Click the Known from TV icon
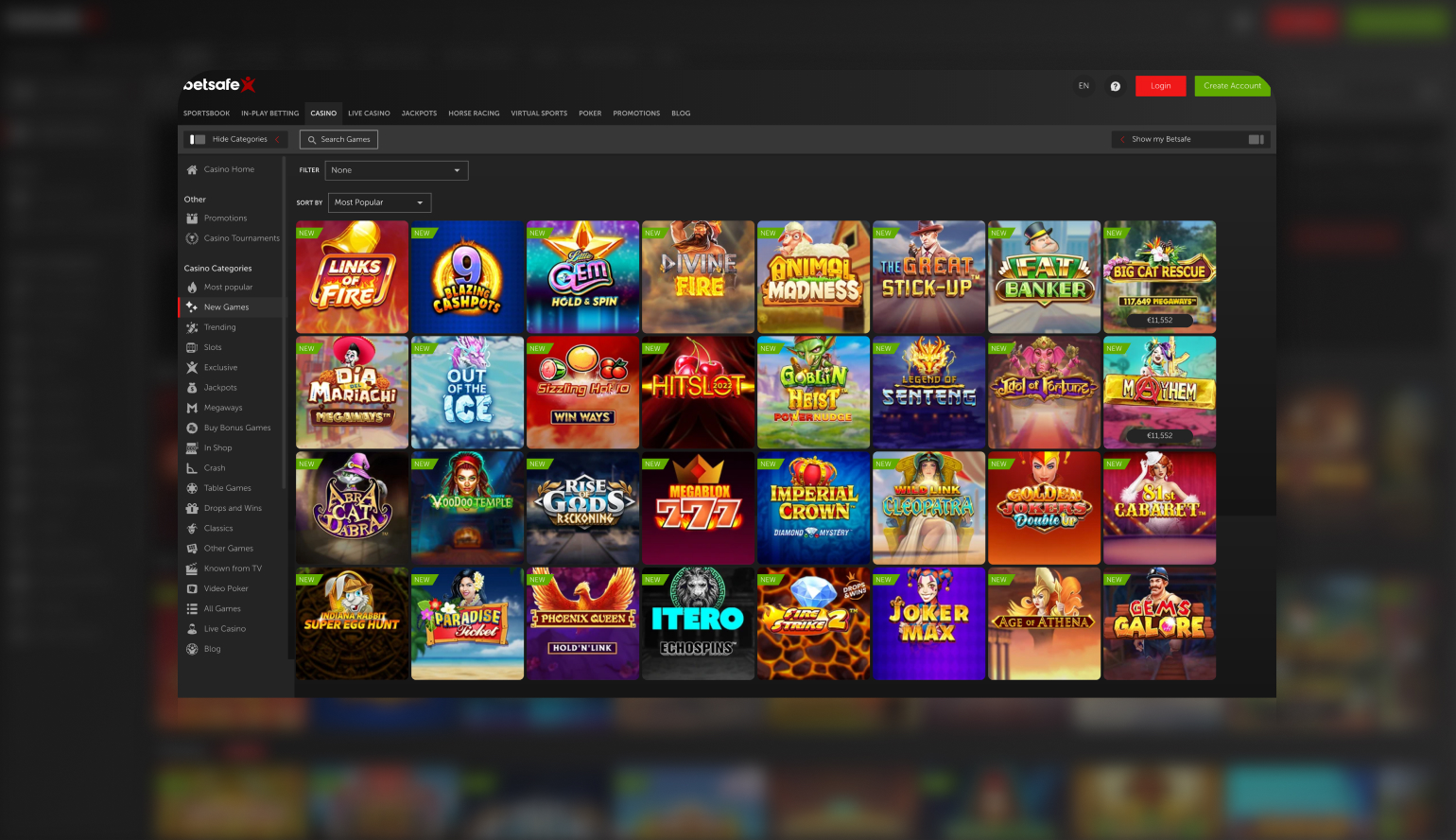 pyautogui.click(x=192, y=569)
